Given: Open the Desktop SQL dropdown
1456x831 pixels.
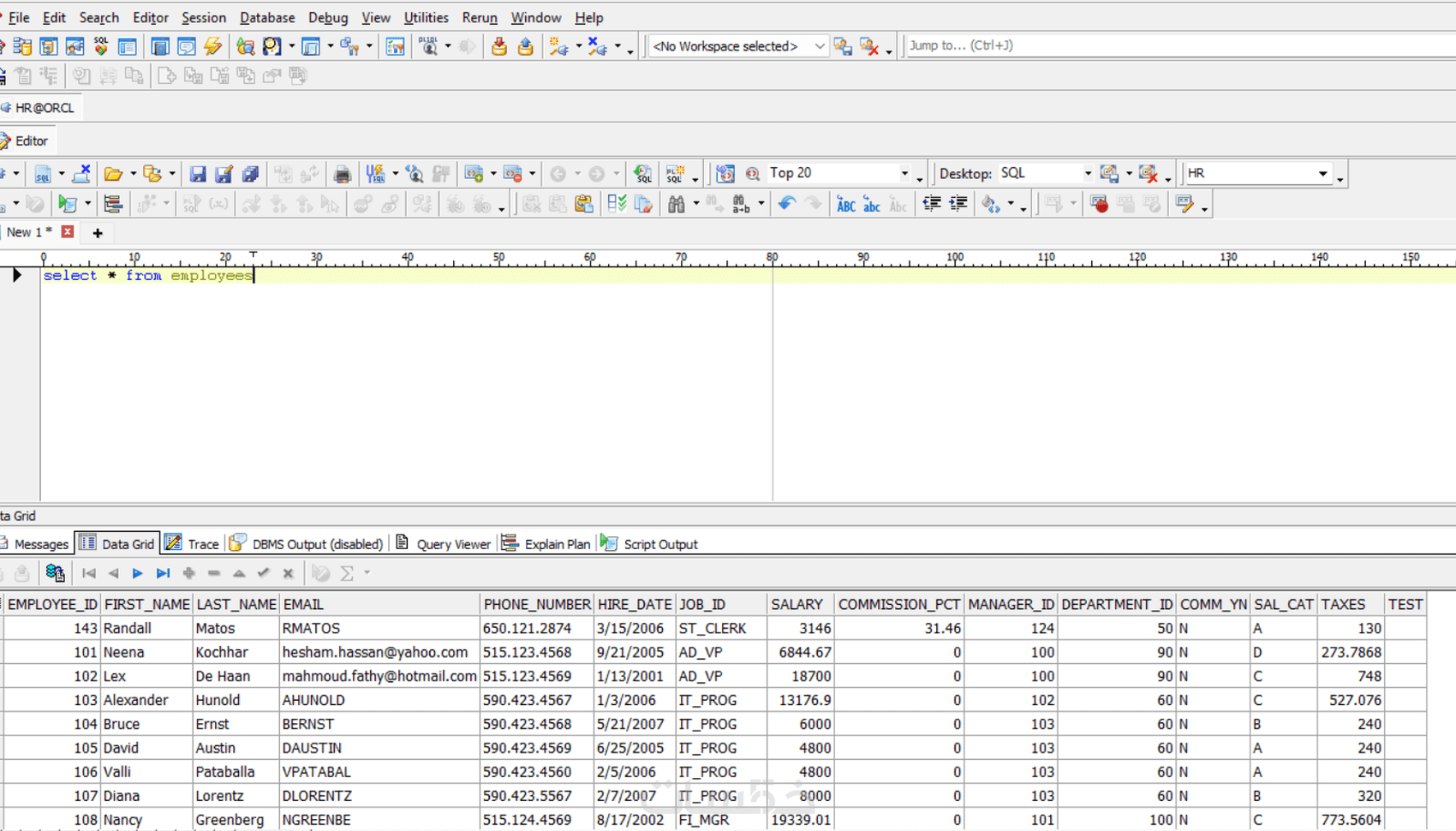Looking at the screenshot, I should coord(1088,174).
